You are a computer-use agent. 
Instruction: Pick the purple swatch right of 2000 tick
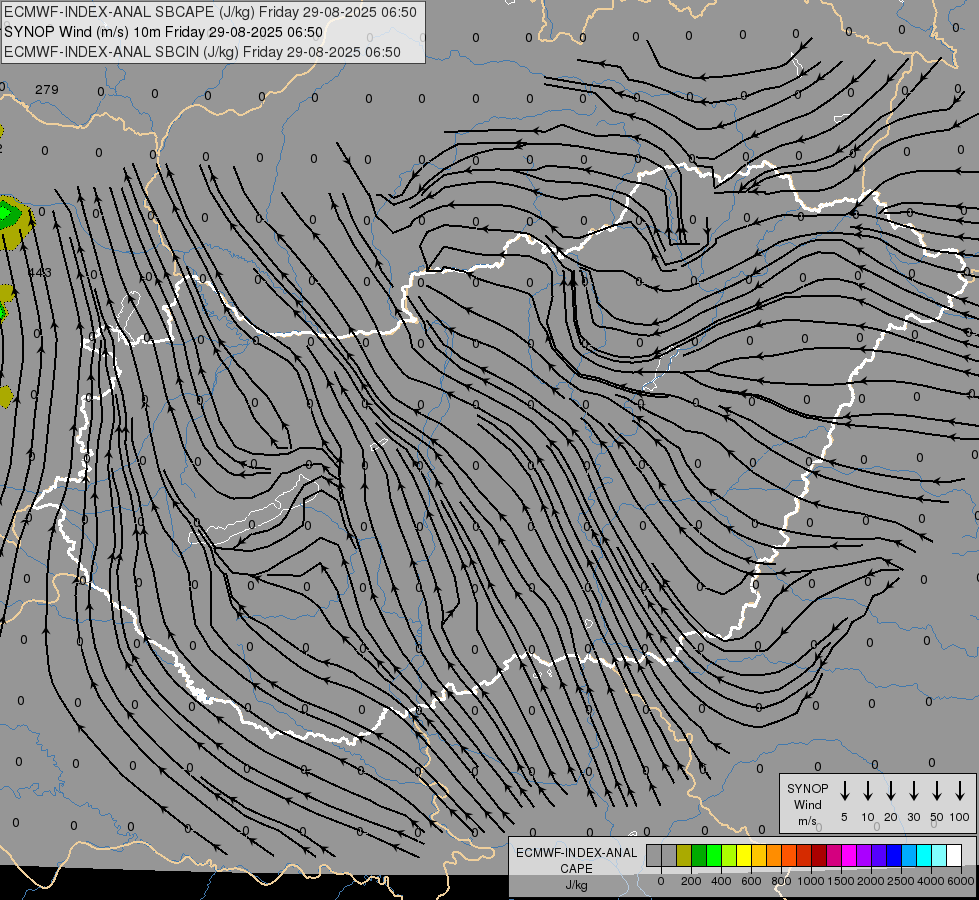863,855
